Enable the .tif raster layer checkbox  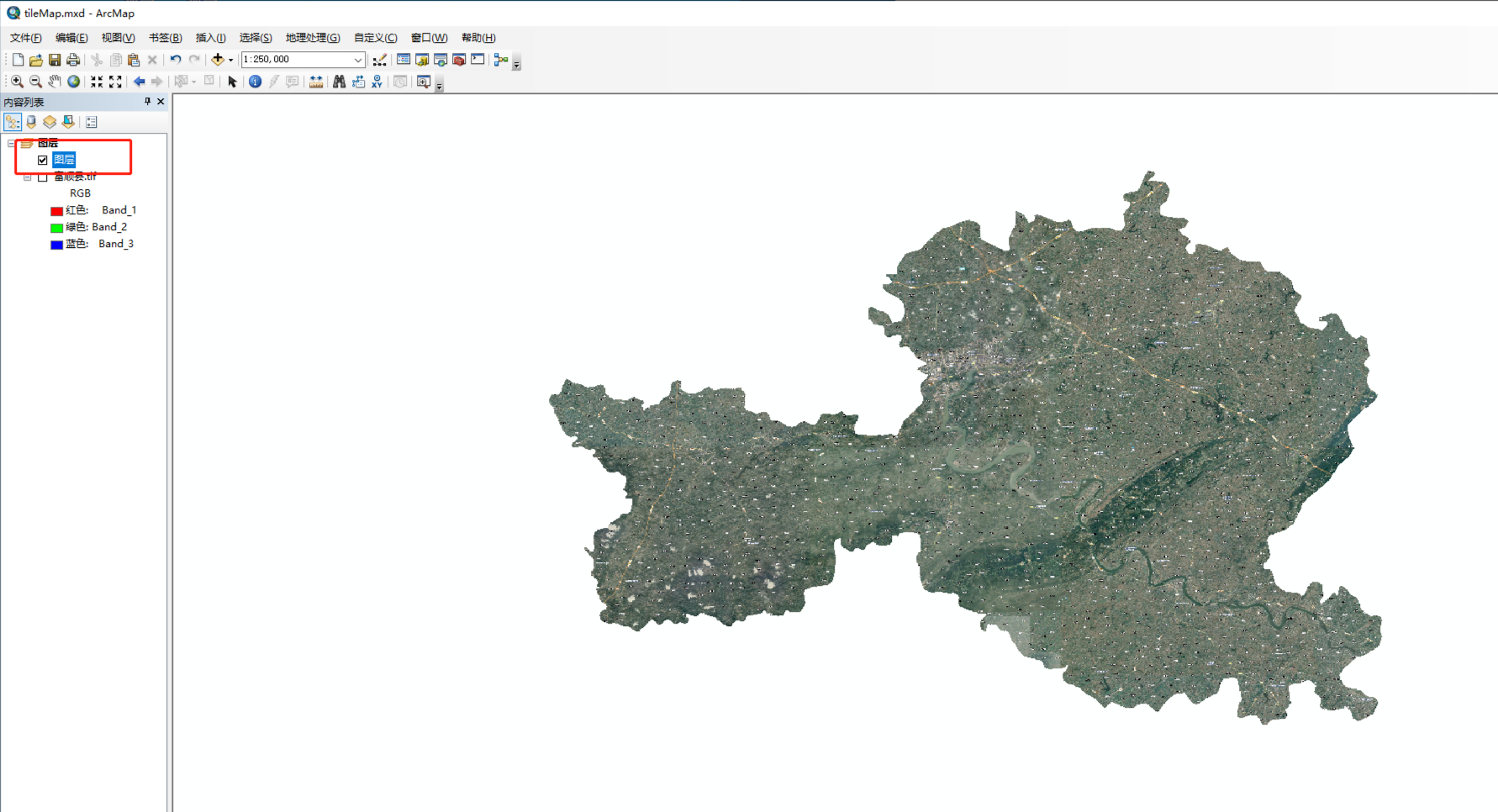pyautogui.click(x=43, y=177)
